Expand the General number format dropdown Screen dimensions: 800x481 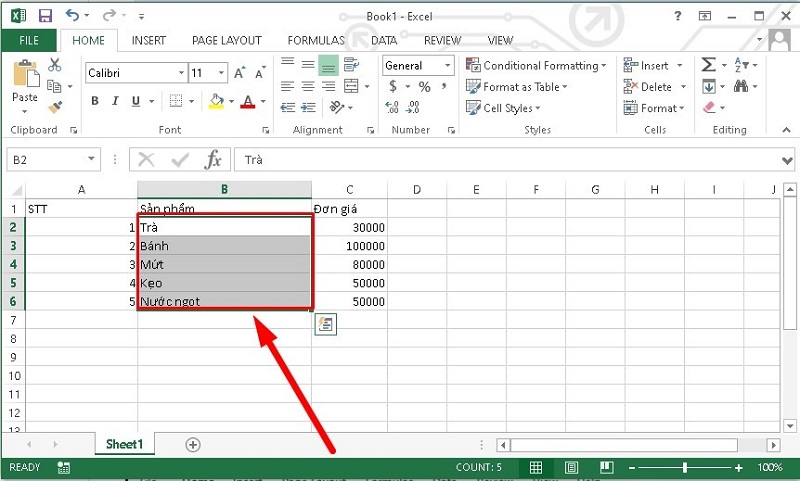(446, 66)
